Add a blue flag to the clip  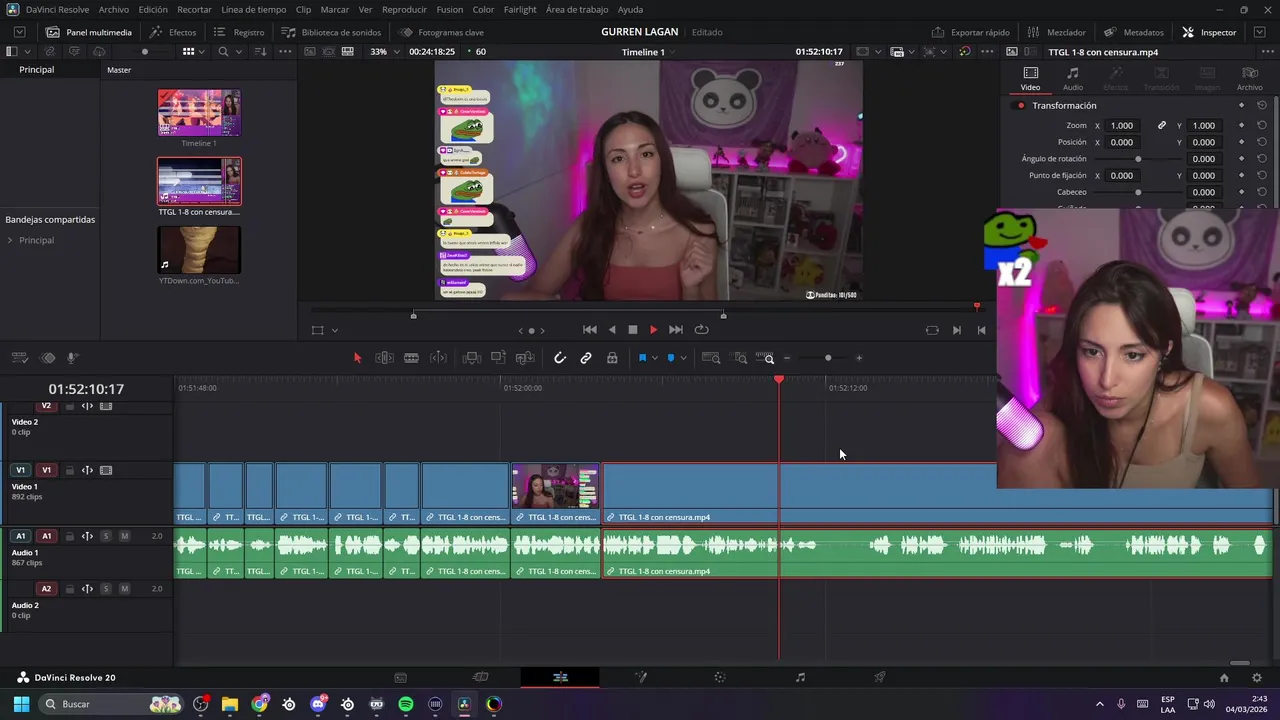pyautogui.click(x=642, y=358)
